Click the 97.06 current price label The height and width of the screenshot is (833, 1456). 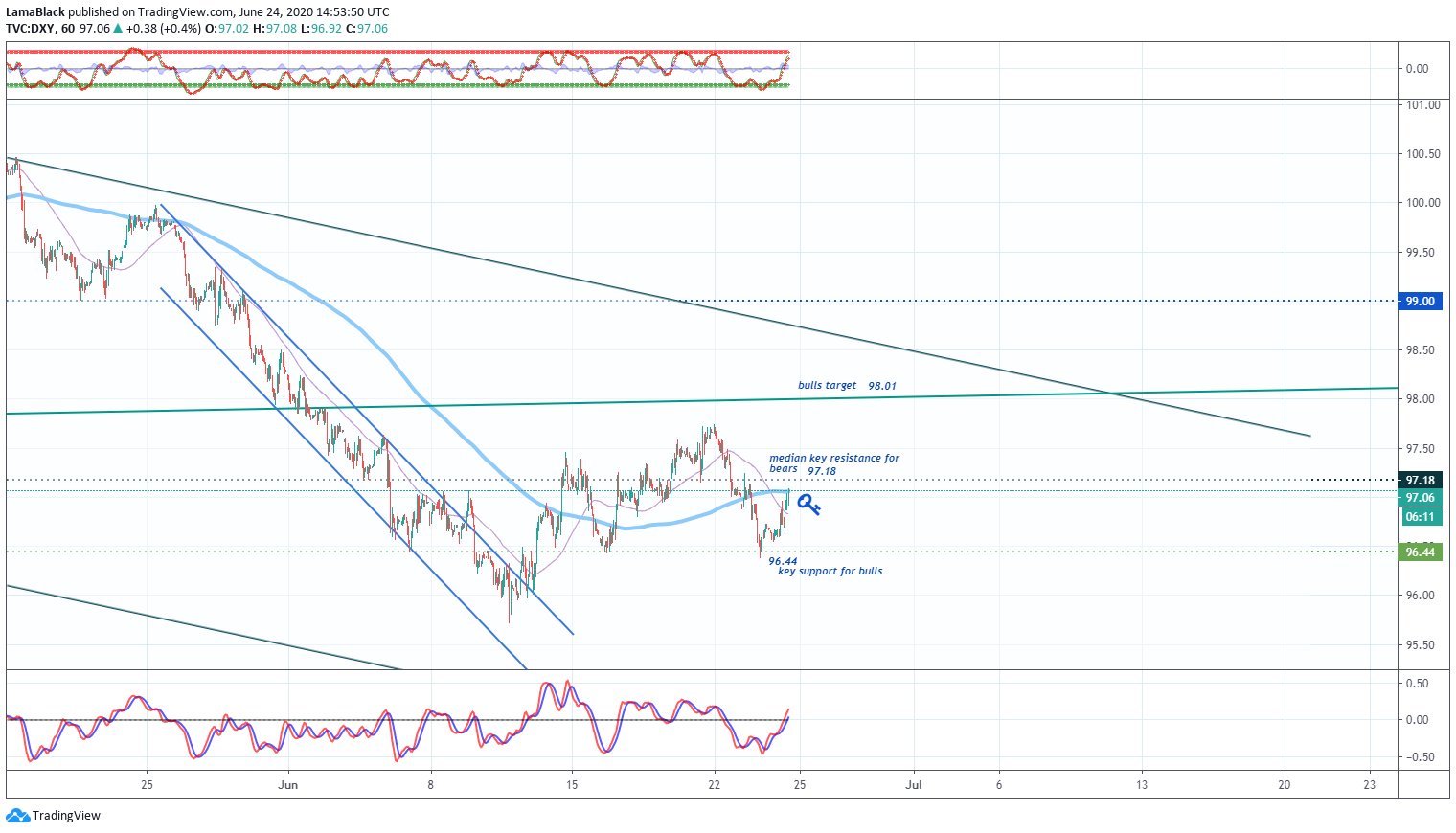point(1420,498)
